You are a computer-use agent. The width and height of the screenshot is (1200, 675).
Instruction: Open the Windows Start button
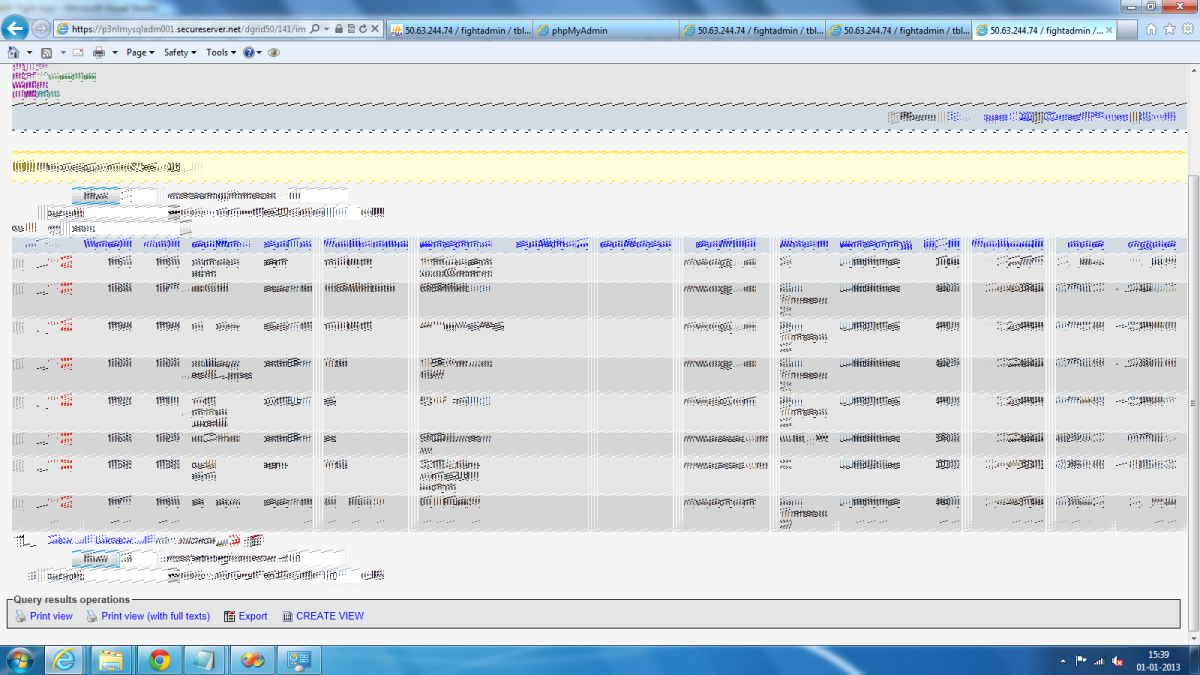point(20,660)
